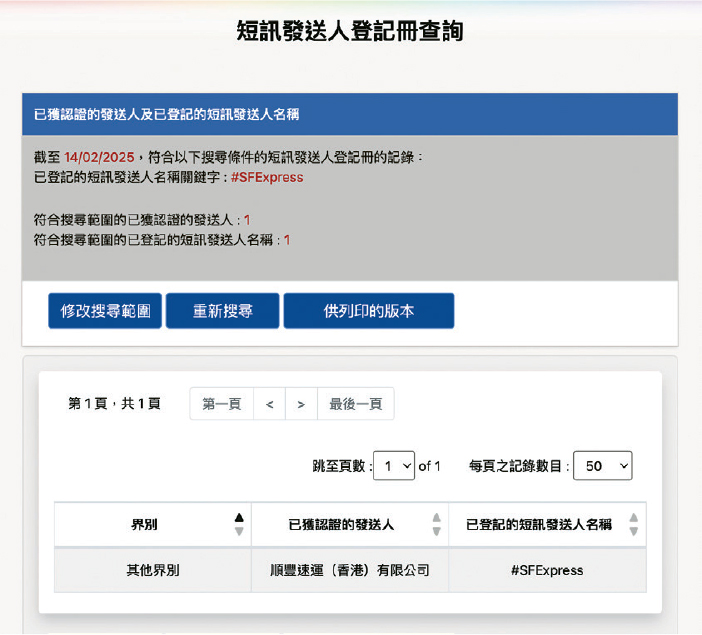Go to 第一頁 first page
Screen dimensions: 702x635
[x=222, y=404]
